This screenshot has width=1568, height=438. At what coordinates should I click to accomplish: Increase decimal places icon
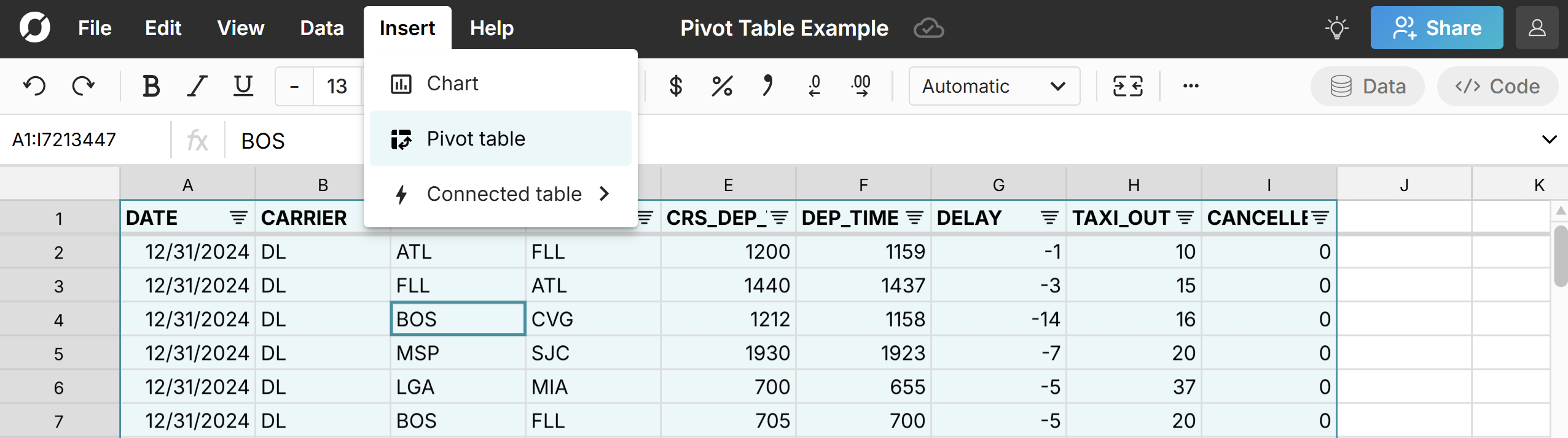coord(861,86)
